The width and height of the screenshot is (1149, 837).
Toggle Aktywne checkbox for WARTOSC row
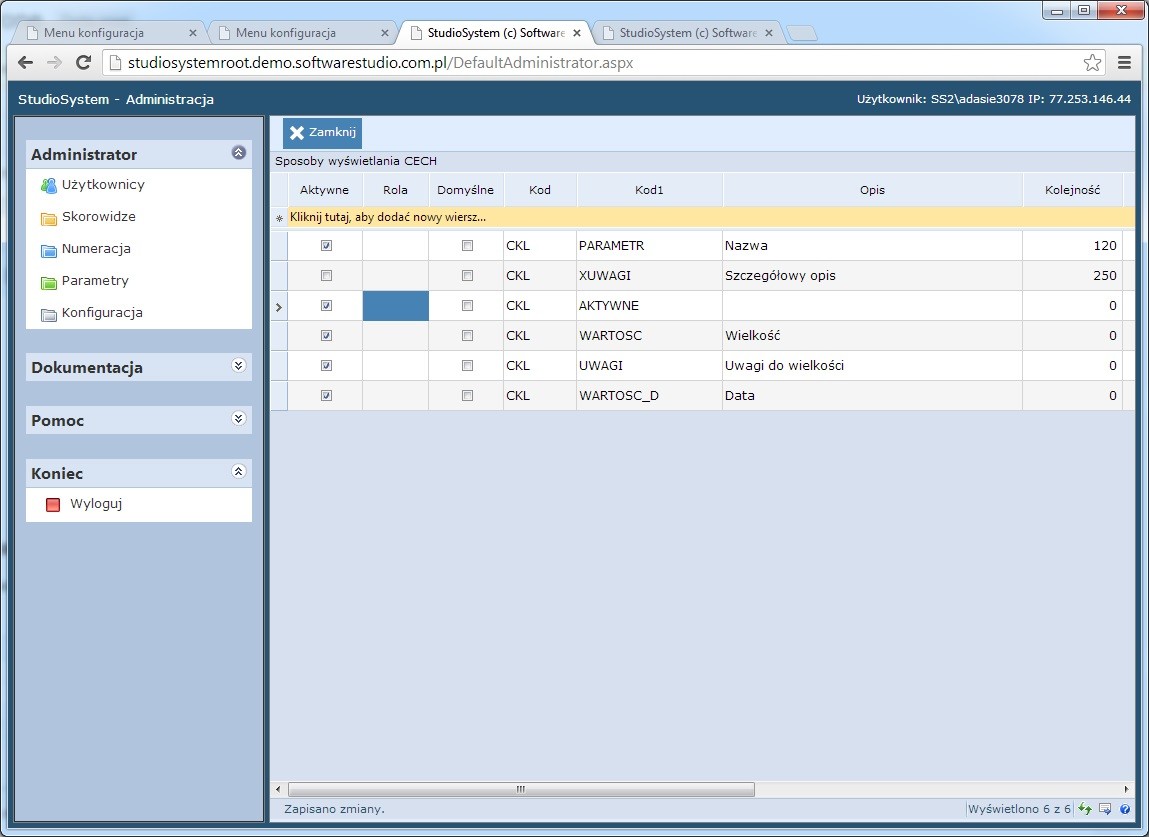tap(326, 336)
